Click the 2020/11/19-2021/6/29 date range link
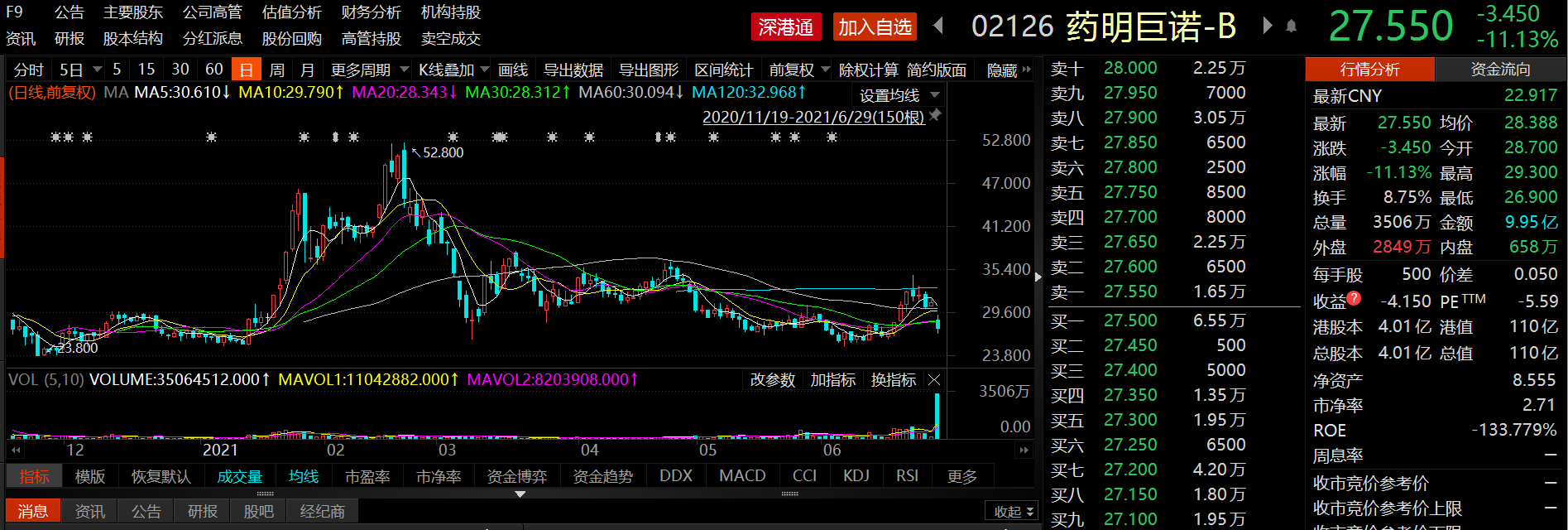This screenshot has height=530, width=1568. pos(813,117)
